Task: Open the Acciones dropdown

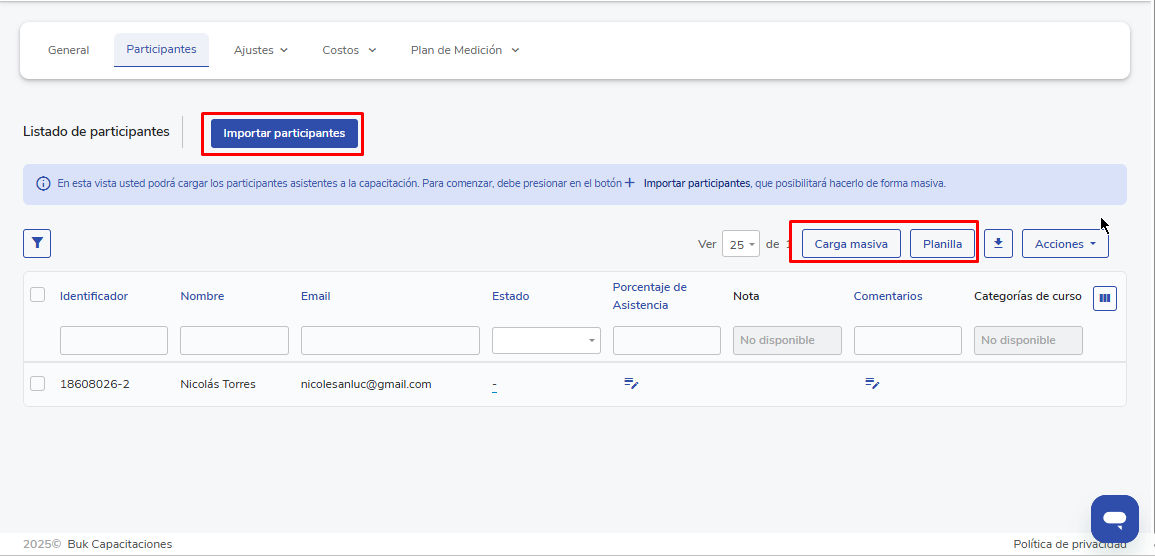Action: pyautogui.click(x=1065, y=244)
